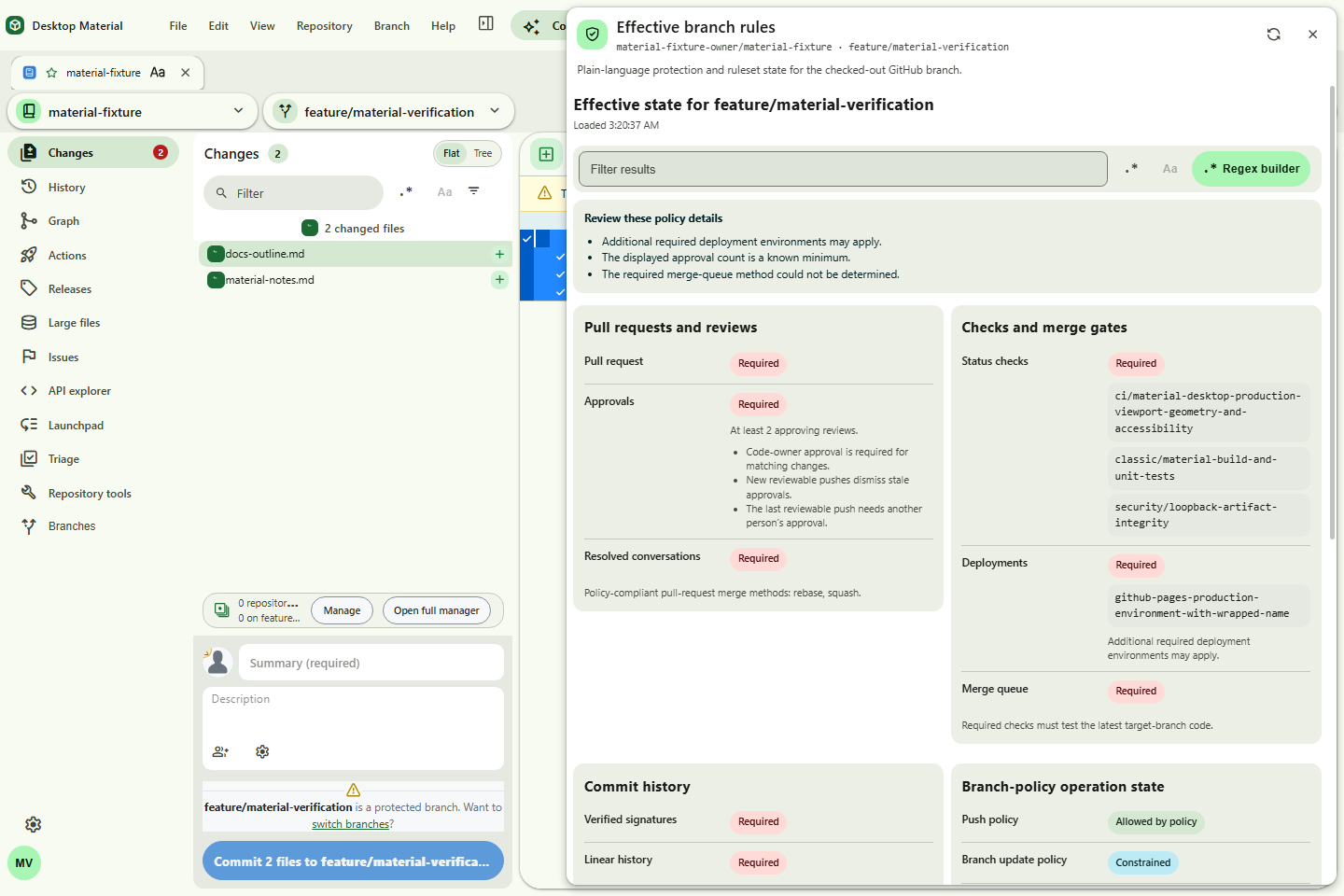This screenshot has height=896, width=1344.
Task: Open the Edit menu
Action: (x=218, y=26)
